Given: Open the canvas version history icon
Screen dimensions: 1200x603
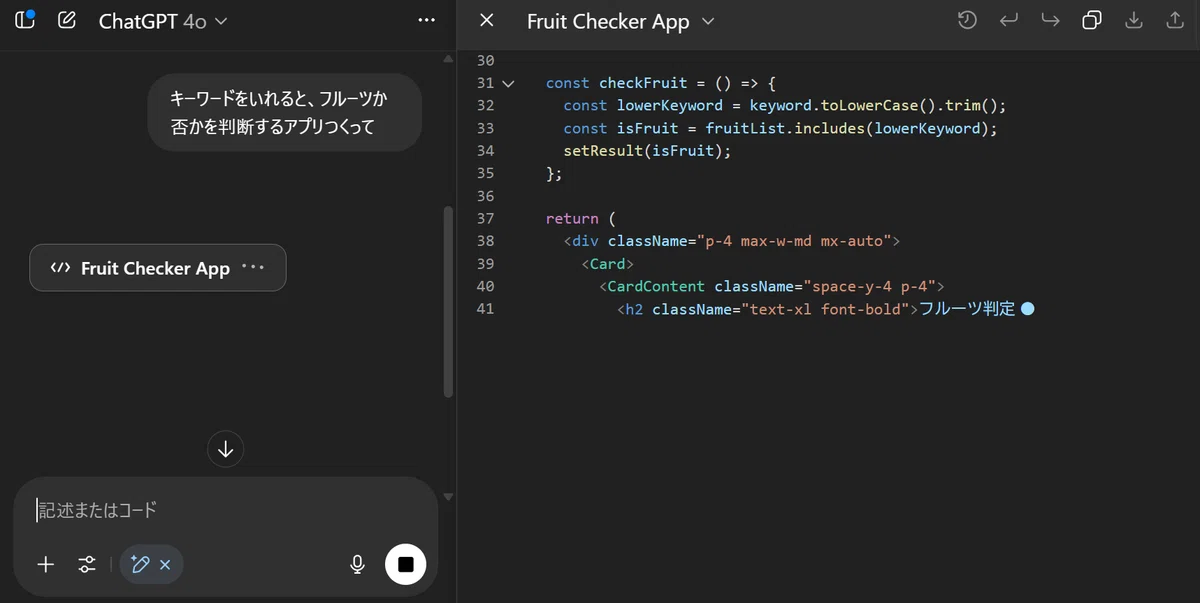Looking at the screenshot, I should point(967,20).
